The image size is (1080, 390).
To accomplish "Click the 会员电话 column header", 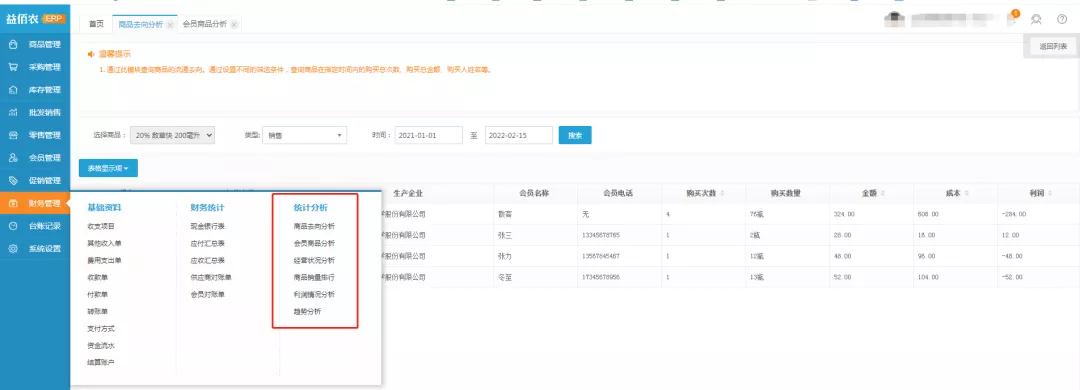I will point(619,194).
